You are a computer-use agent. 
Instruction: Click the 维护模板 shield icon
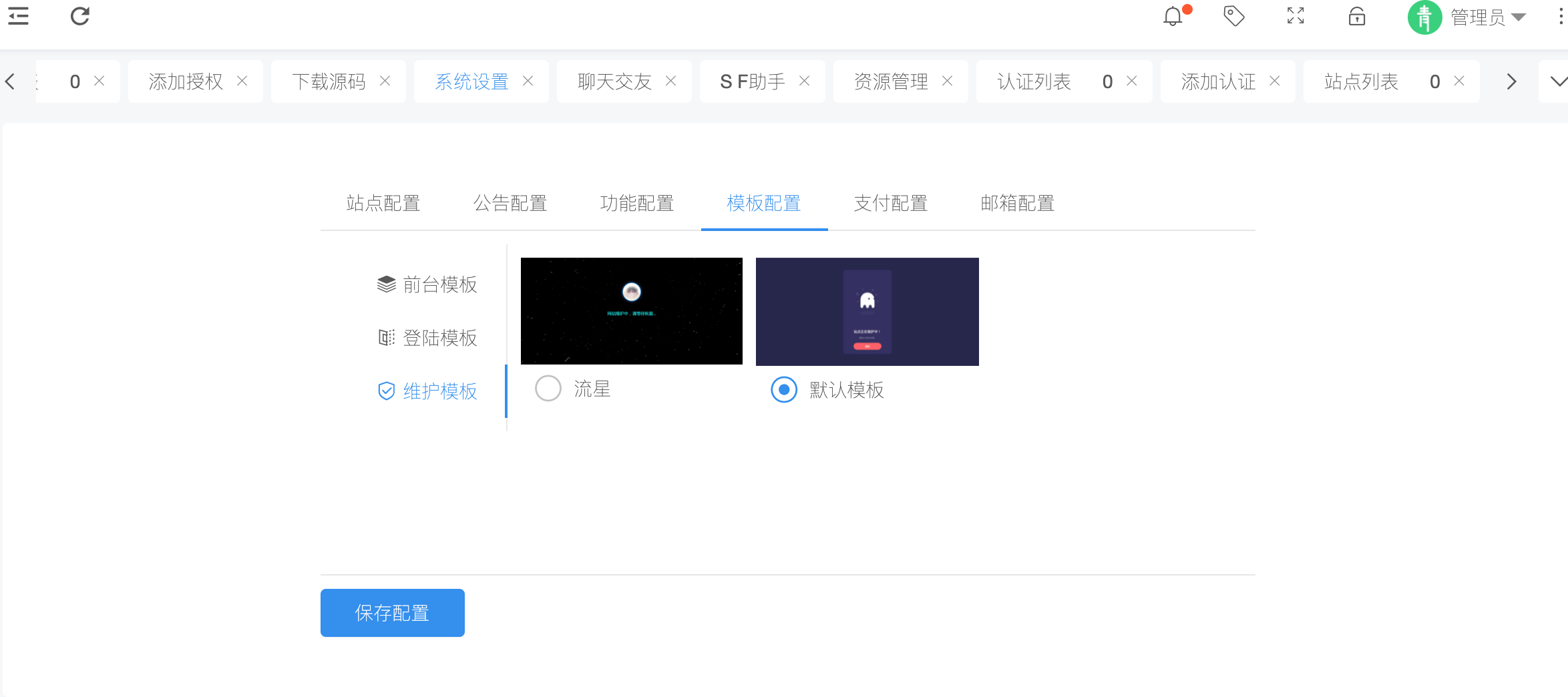pyautogui.click(x=387, y=391)
